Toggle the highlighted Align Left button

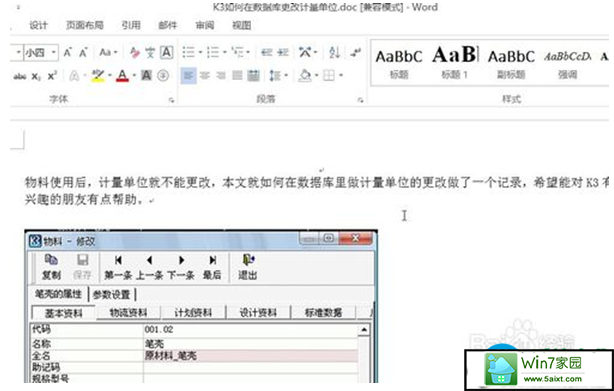189,75
